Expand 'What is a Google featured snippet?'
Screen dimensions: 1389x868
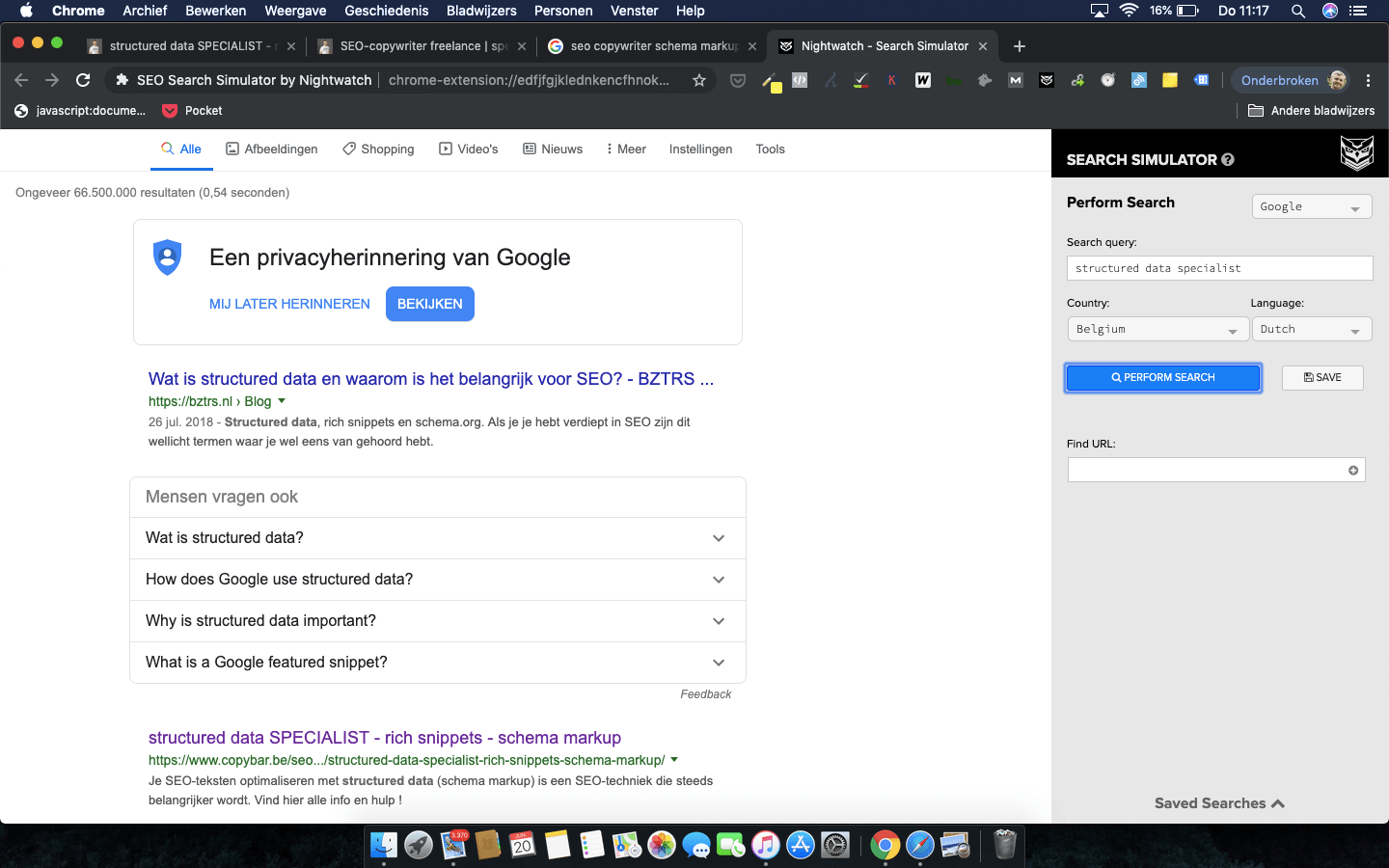point(438,663)
